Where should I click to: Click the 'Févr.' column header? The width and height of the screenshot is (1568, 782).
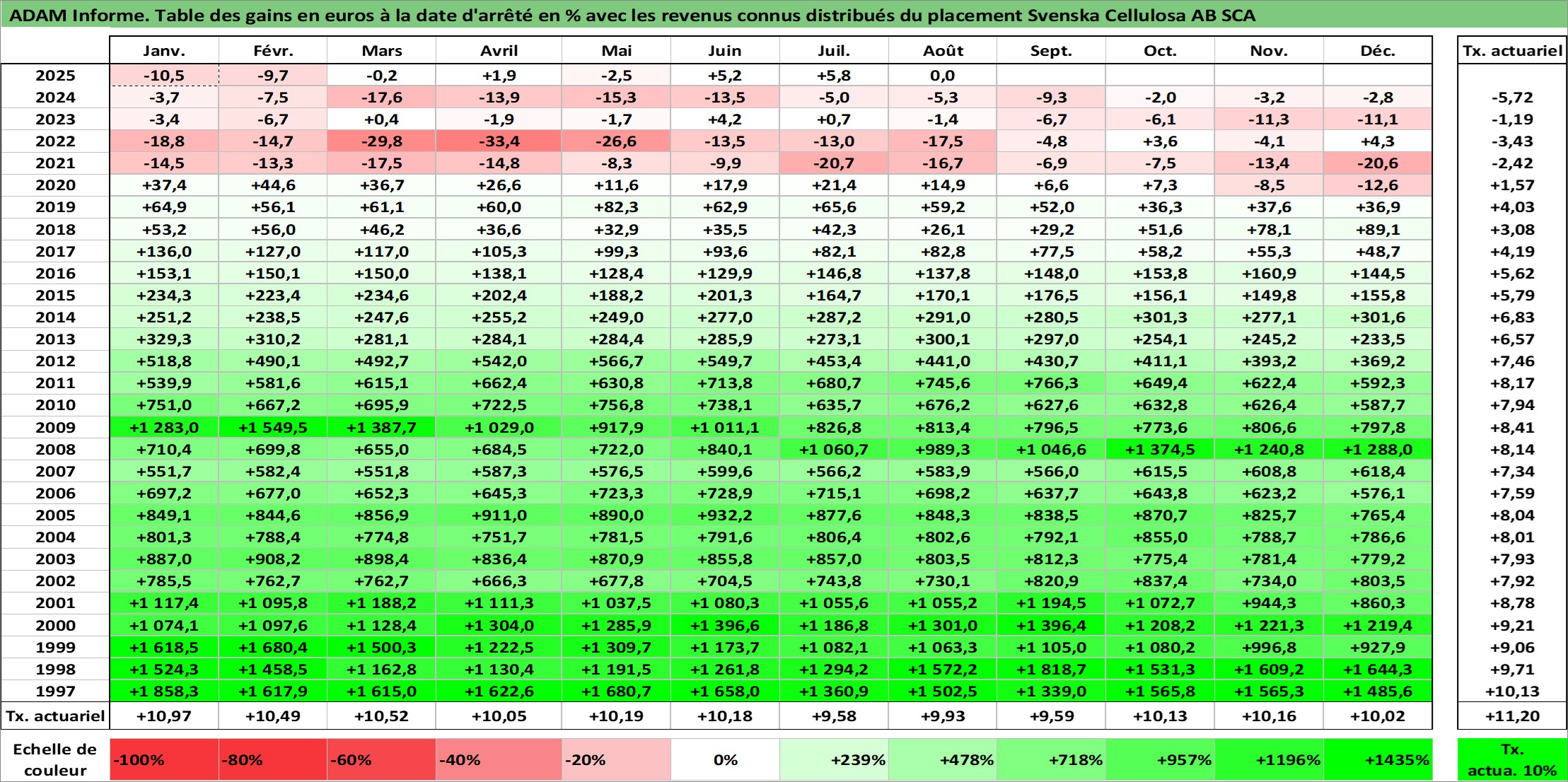(273, 51)
